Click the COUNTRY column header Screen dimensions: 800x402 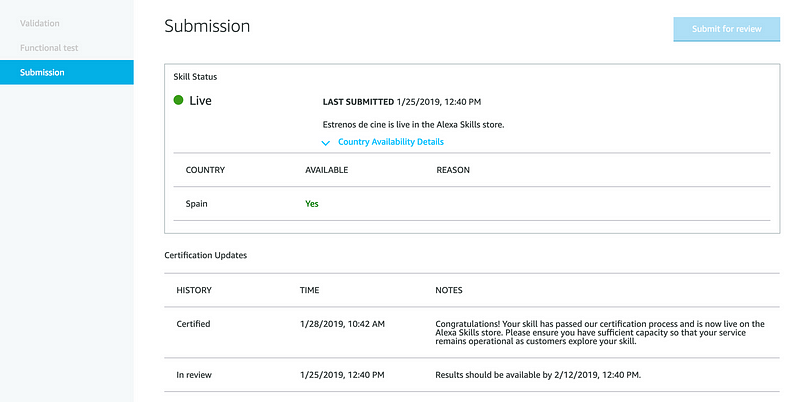pyautogui.click(x=205, y=170)
